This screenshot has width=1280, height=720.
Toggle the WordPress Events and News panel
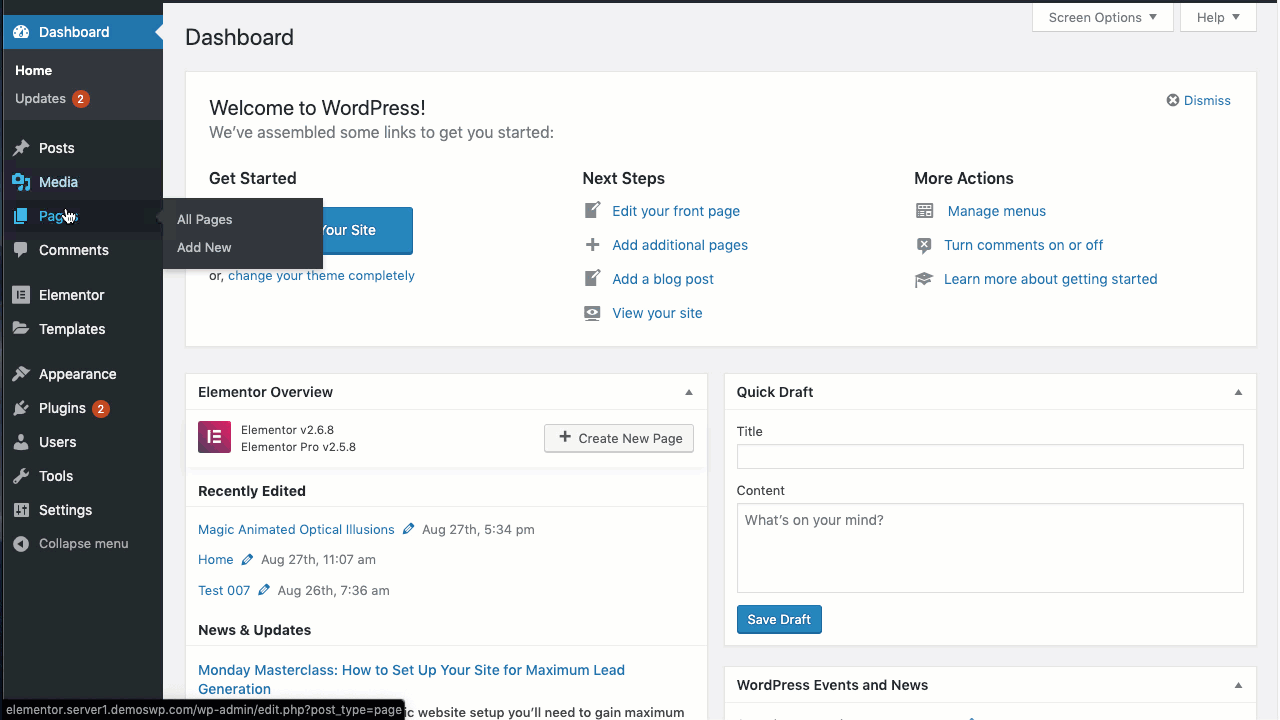pyautogui.click(x=1238, y=685)
